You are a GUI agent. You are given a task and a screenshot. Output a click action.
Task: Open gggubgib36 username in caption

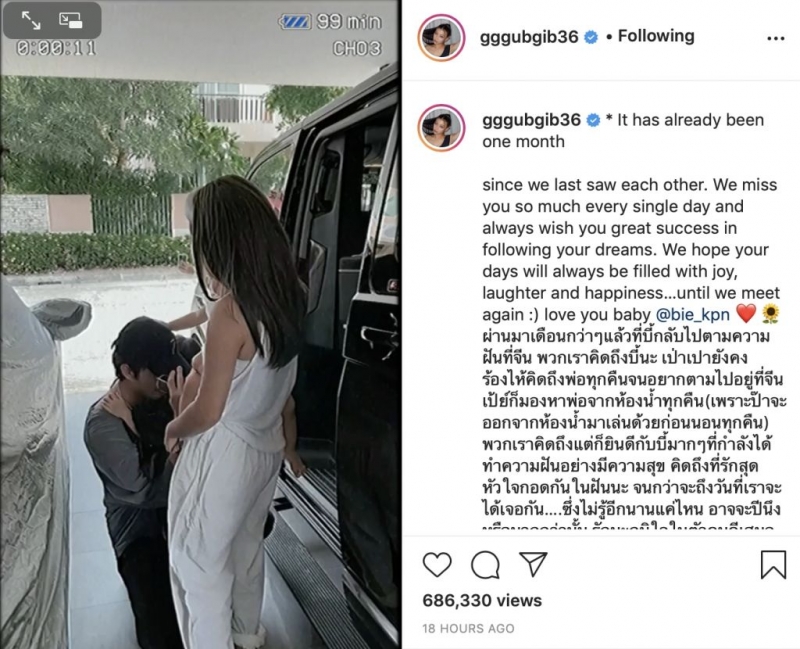pos(531,120)
